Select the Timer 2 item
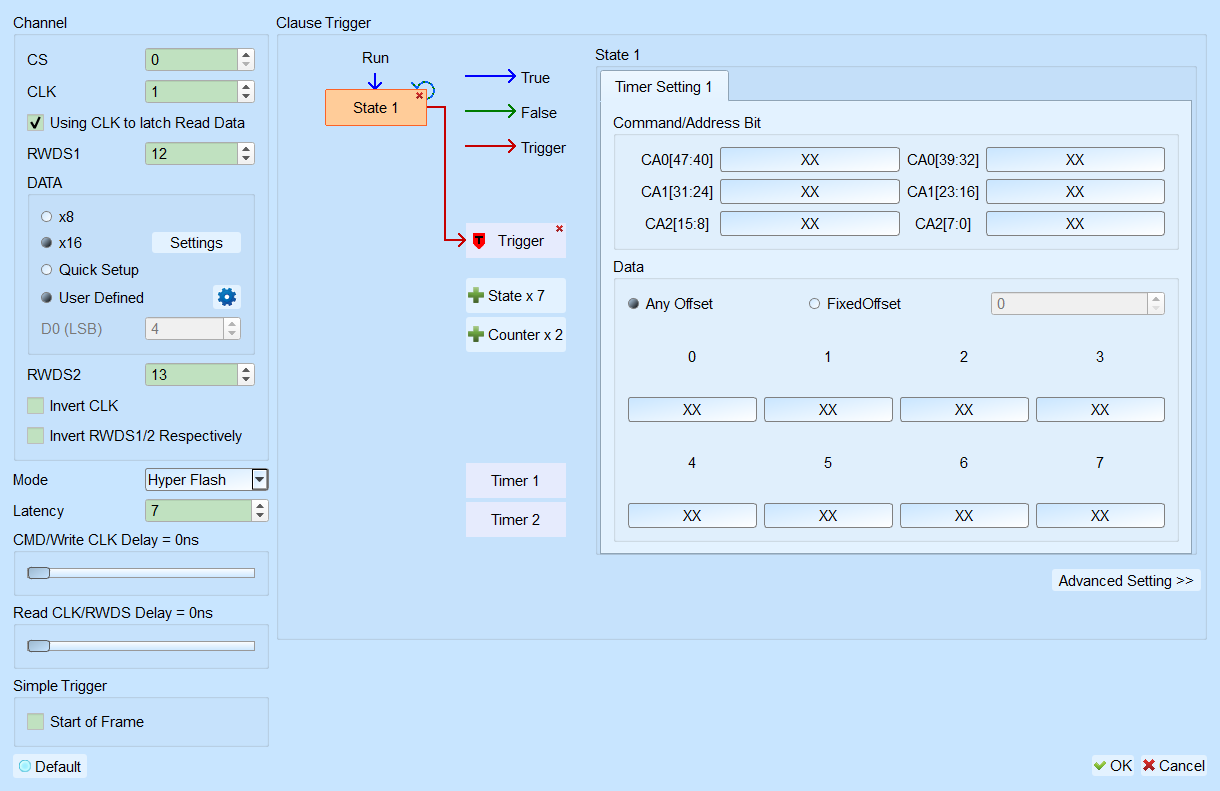The image size is (1220, 791). point(515,520)
